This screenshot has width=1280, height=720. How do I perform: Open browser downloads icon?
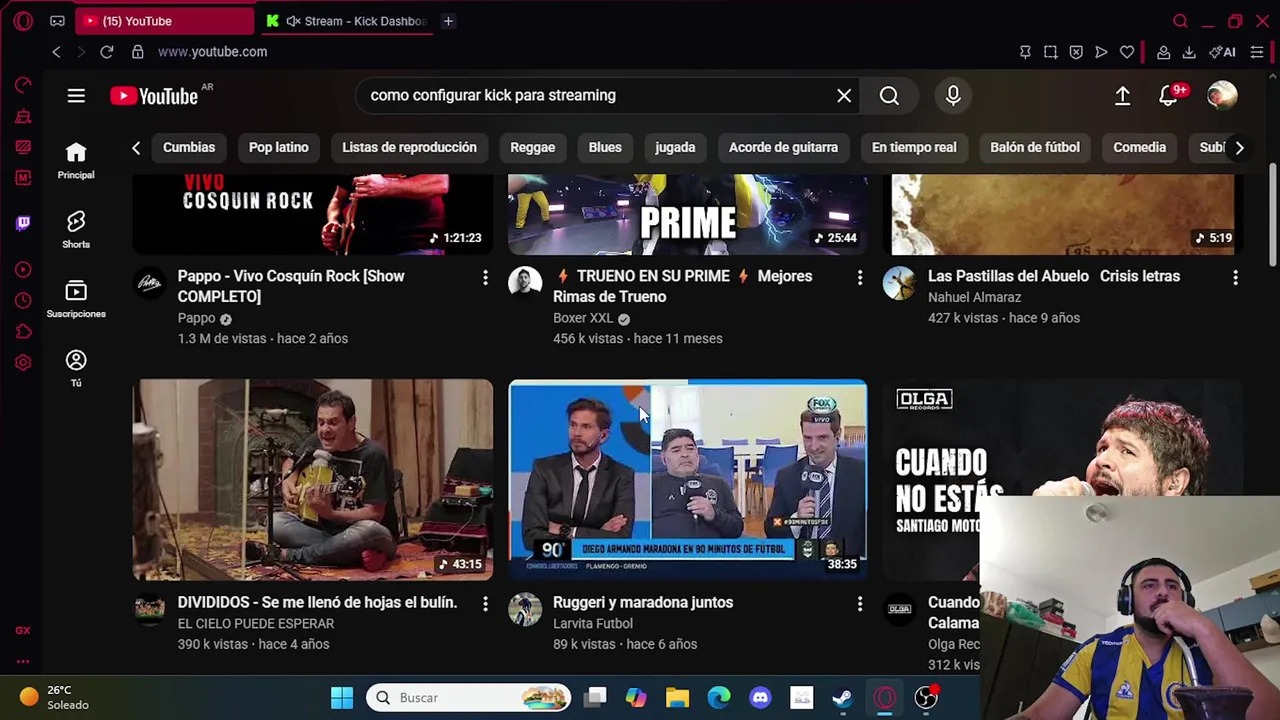tap(1189, 52)
